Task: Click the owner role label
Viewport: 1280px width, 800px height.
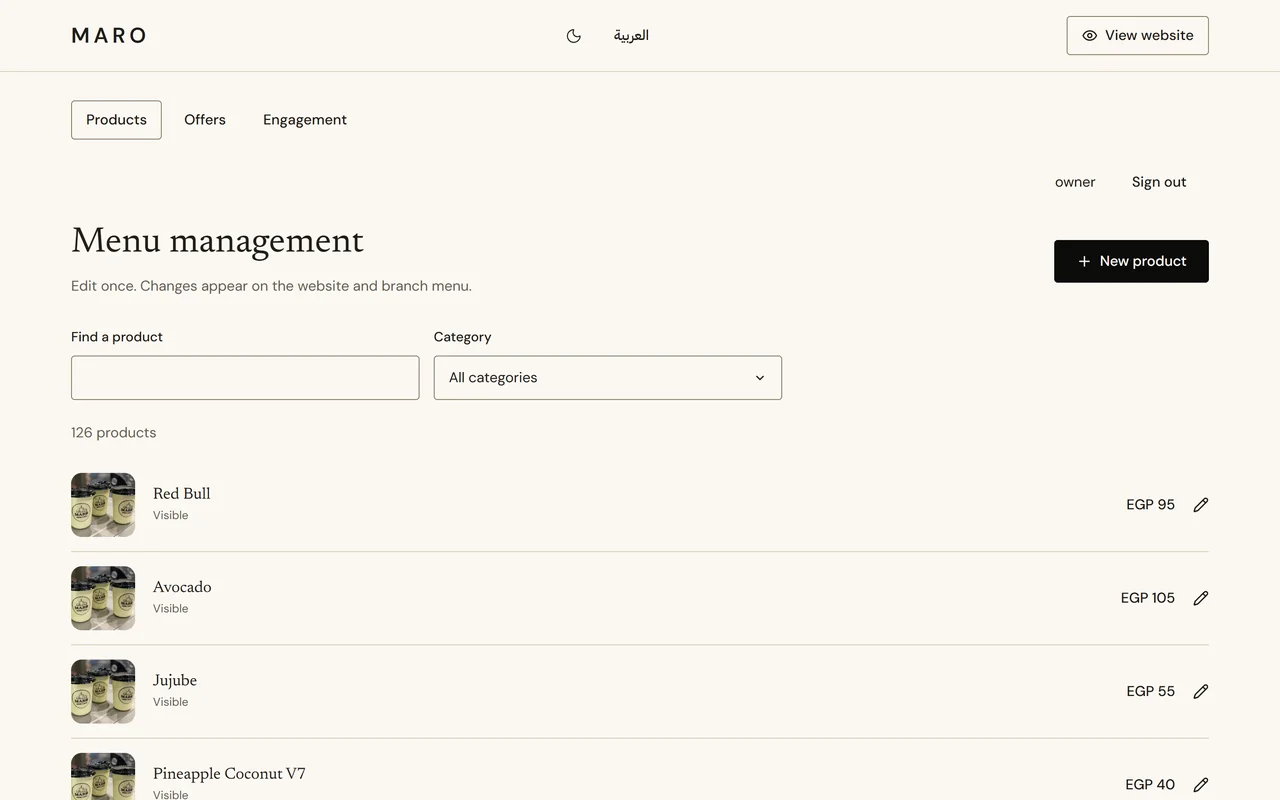Action: [1075, 182]
